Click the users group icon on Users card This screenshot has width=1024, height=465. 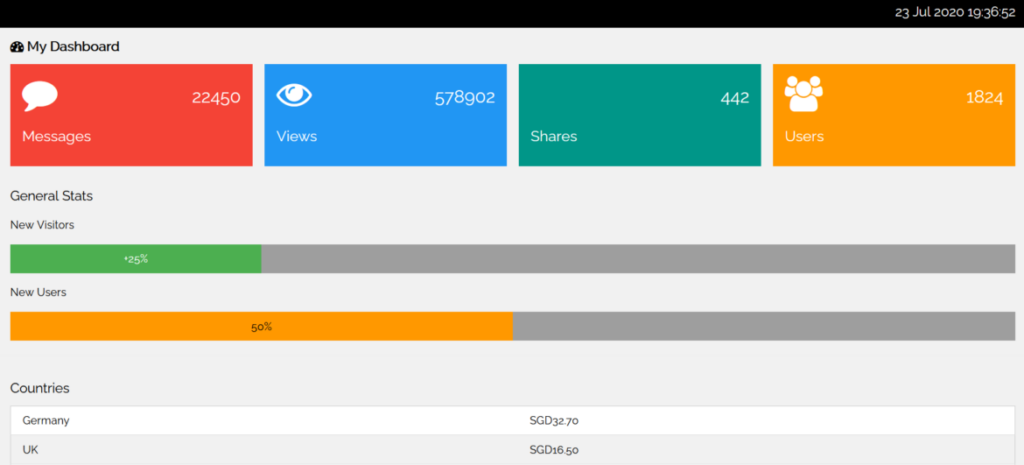[803, 94]
